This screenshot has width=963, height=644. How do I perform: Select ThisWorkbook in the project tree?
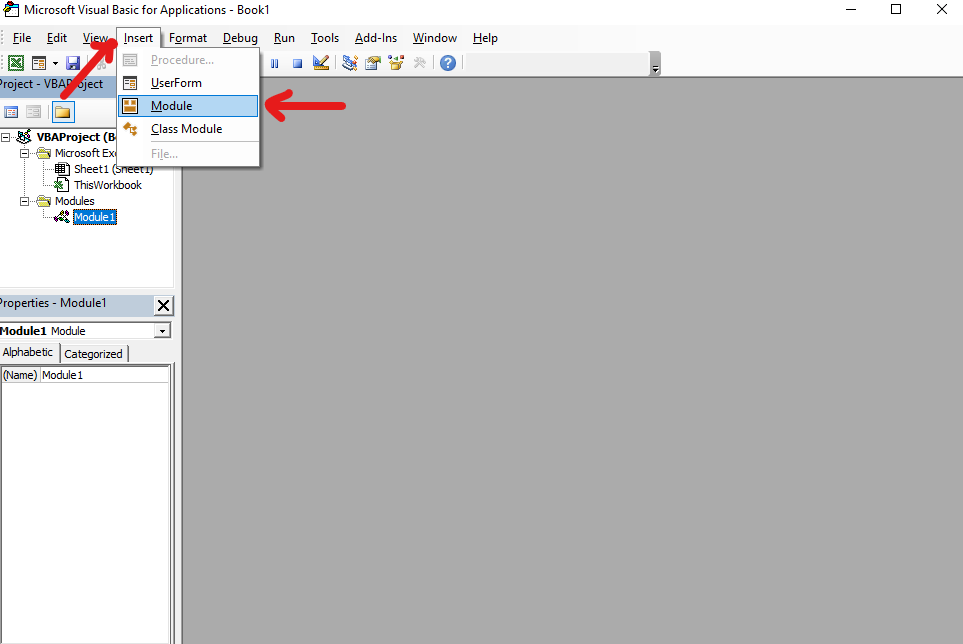(x=107, y=185)
